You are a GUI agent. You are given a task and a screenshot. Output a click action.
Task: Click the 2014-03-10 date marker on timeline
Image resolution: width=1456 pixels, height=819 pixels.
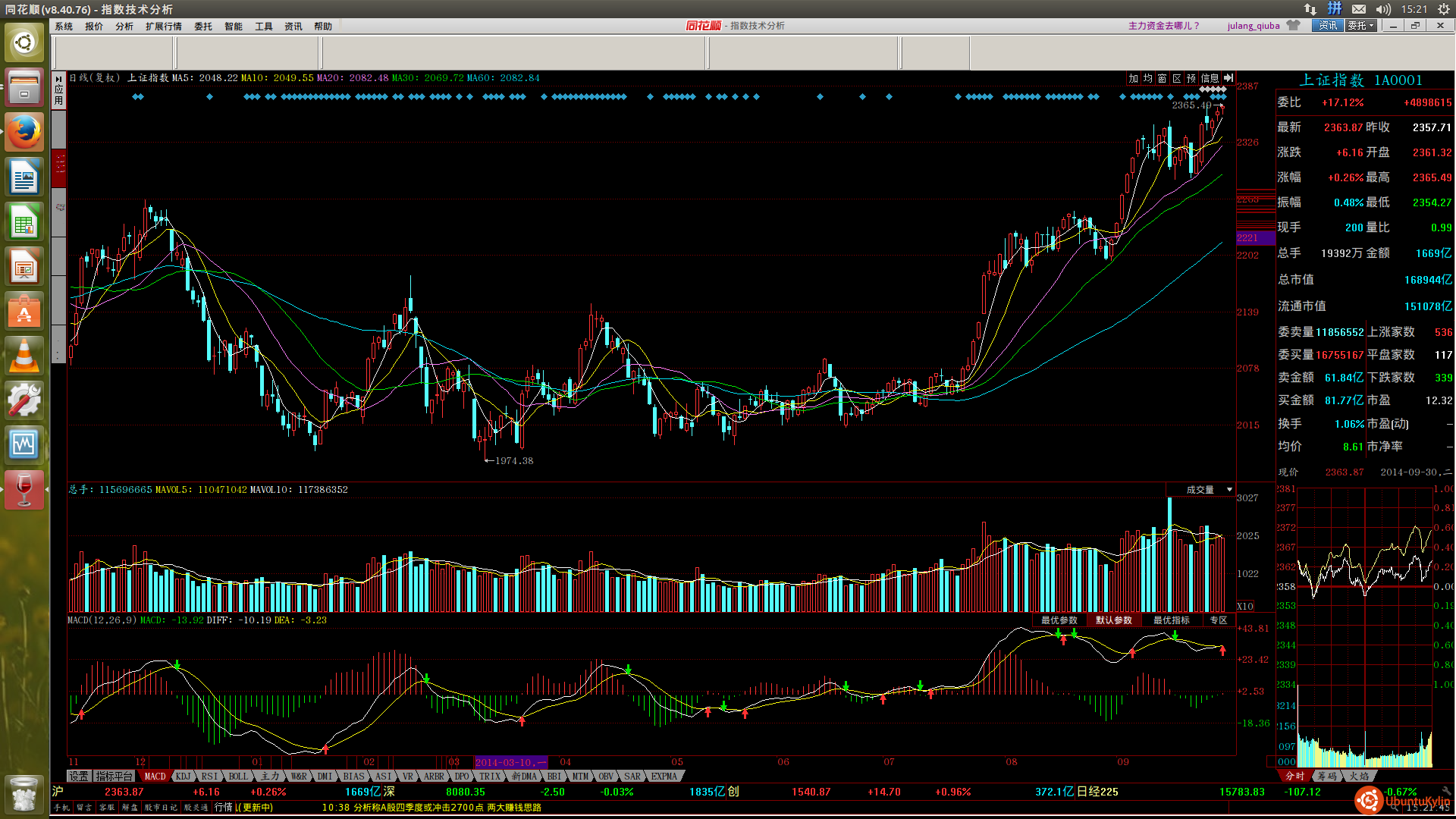tap(510, 762)
